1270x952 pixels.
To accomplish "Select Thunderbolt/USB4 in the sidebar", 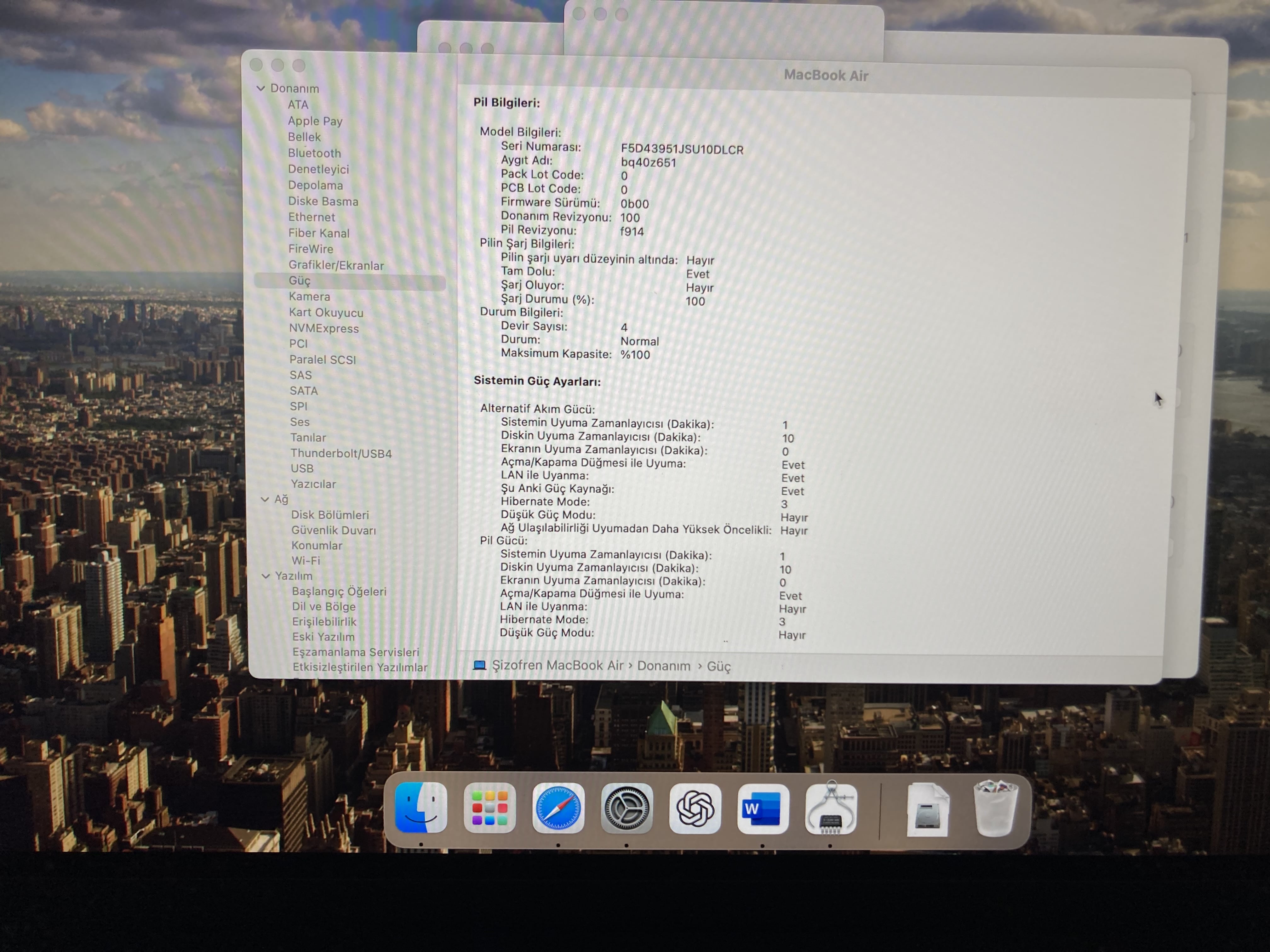I will (x=341, y=453).
